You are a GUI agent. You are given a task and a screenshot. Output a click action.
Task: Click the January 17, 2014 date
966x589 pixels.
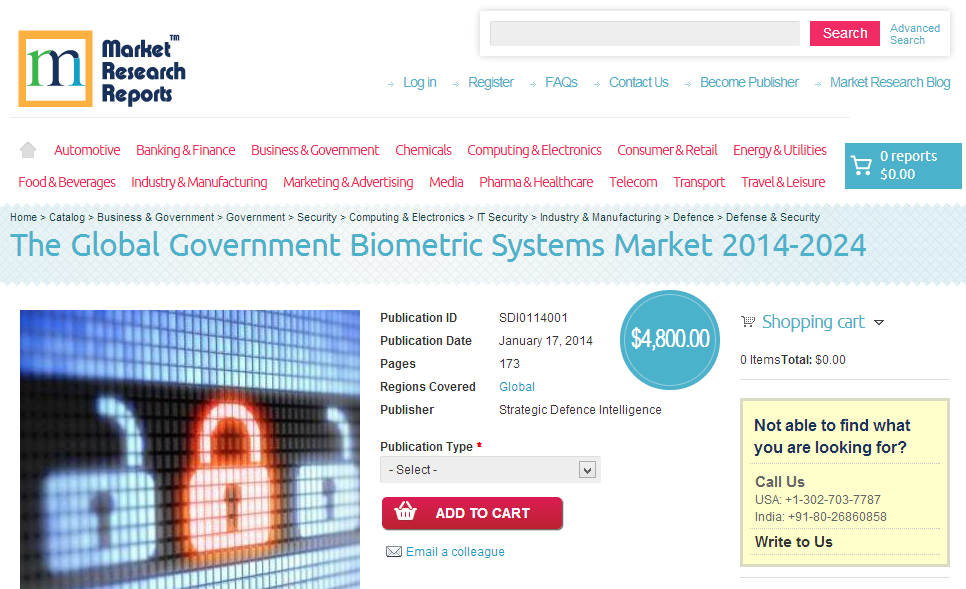546,340
